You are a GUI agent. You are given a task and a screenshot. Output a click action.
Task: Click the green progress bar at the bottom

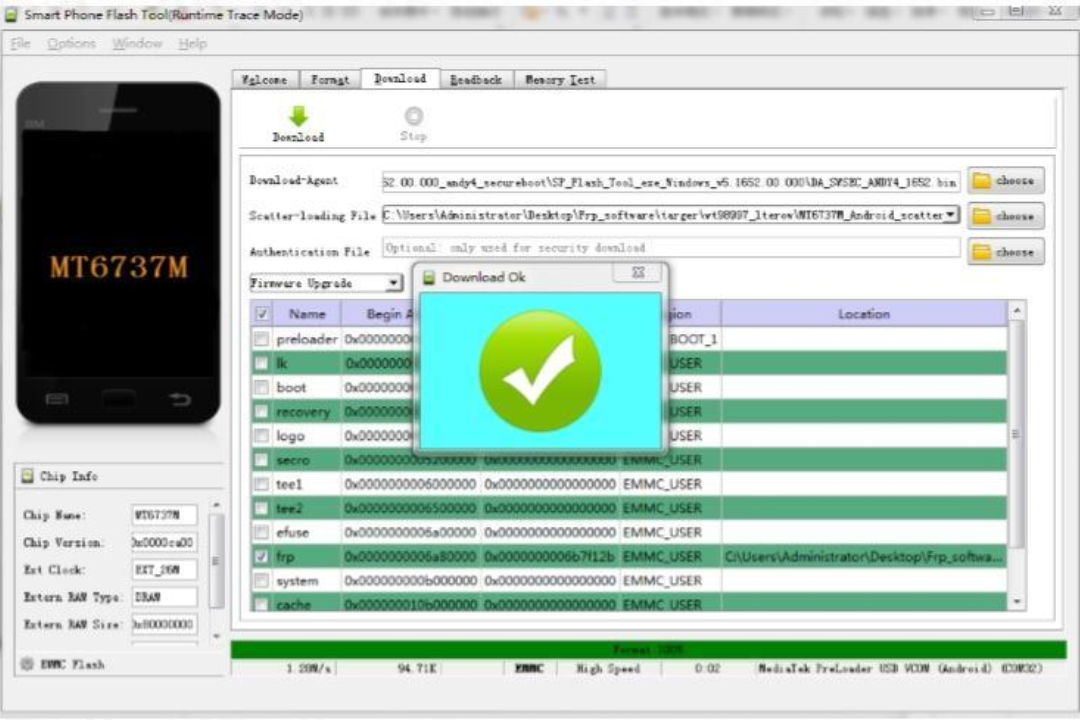pyautogui.click(x=648, y=649)
